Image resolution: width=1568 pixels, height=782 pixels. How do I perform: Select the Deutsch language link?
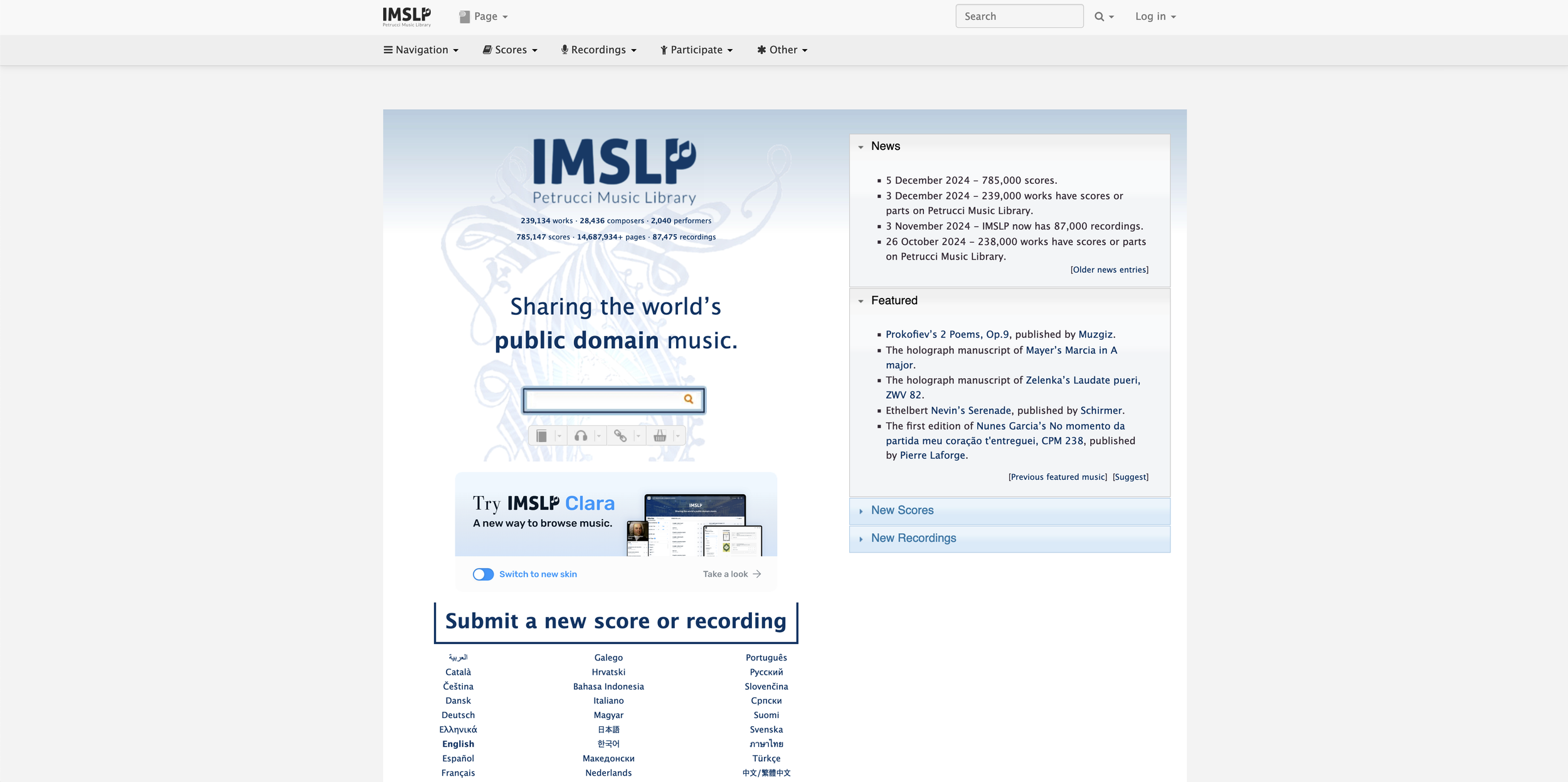click(x=458, y=715)
